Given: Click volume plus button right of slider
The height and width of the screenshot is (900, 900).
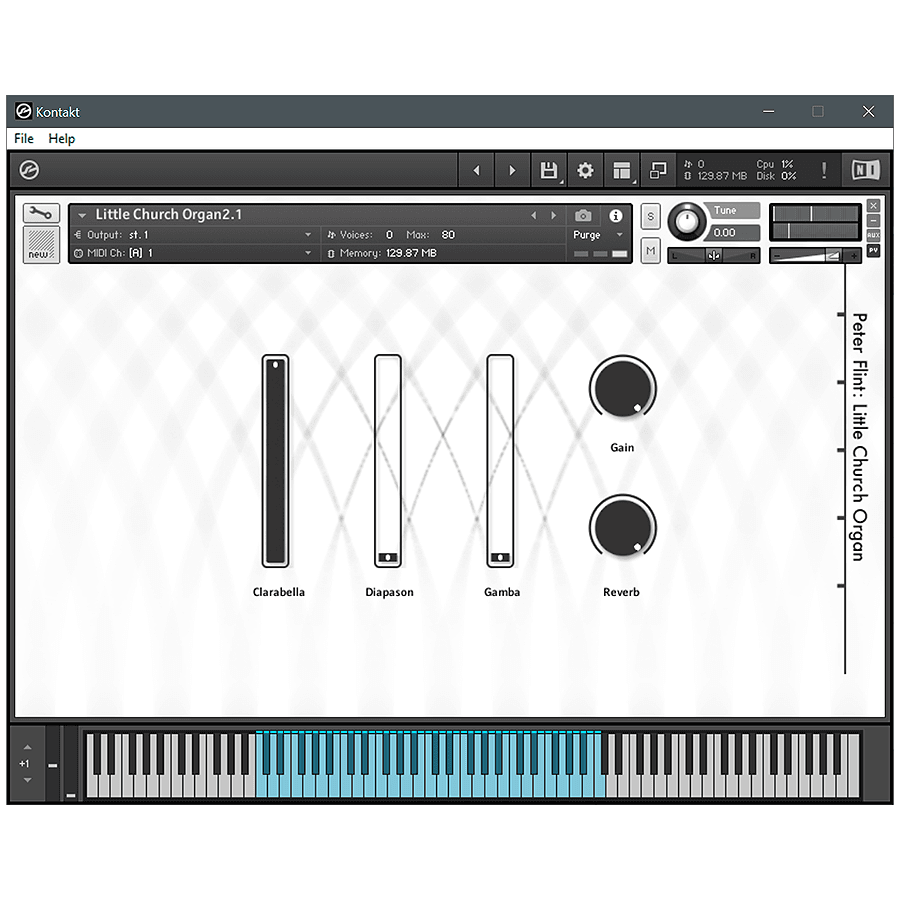Looking at the screenshot, I should (854, 256).
